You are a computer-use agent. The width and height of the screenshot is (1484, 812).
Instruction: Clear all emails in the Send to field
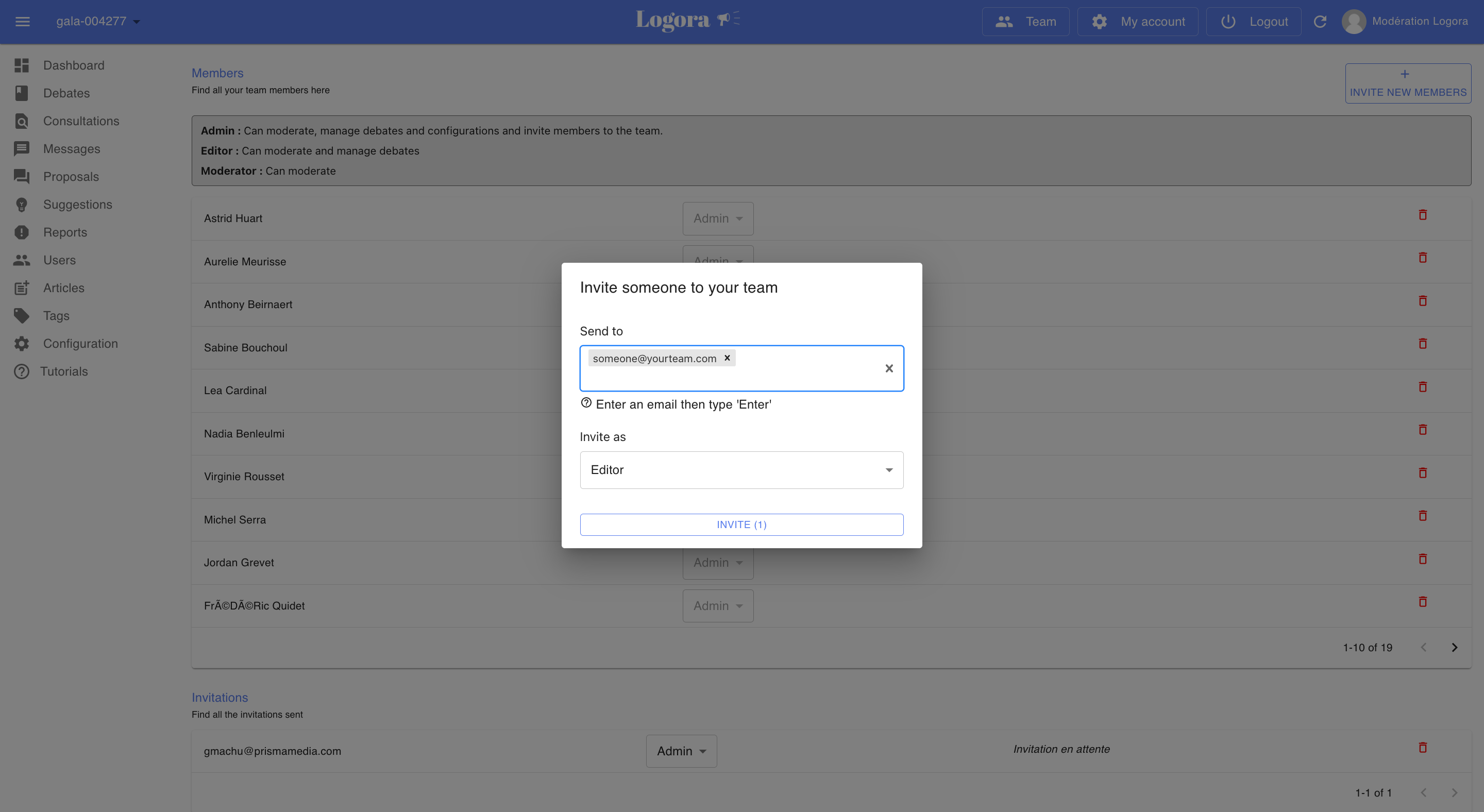point(889,368)
